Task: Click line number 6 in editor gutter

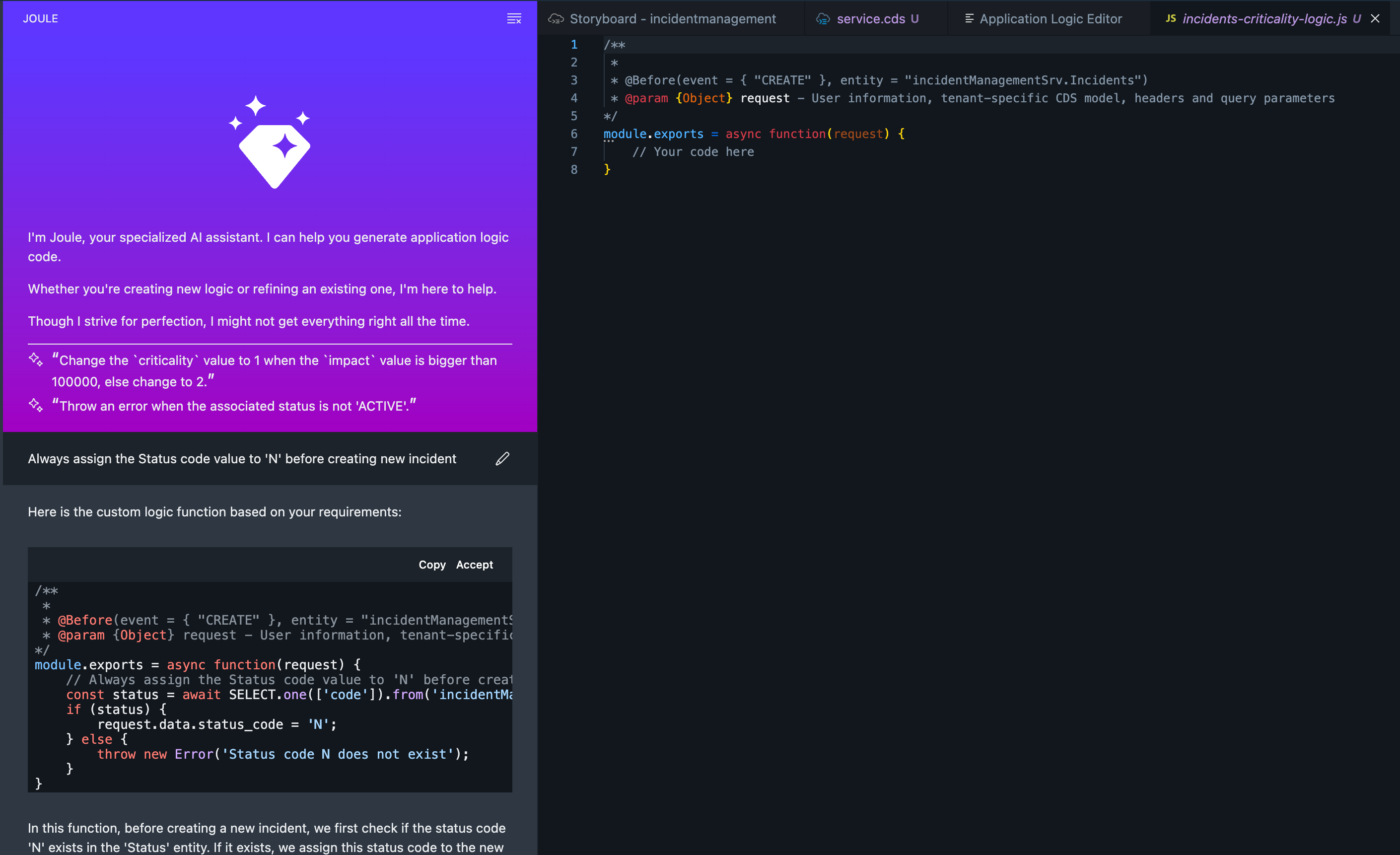Action: [x=574, y=134]
